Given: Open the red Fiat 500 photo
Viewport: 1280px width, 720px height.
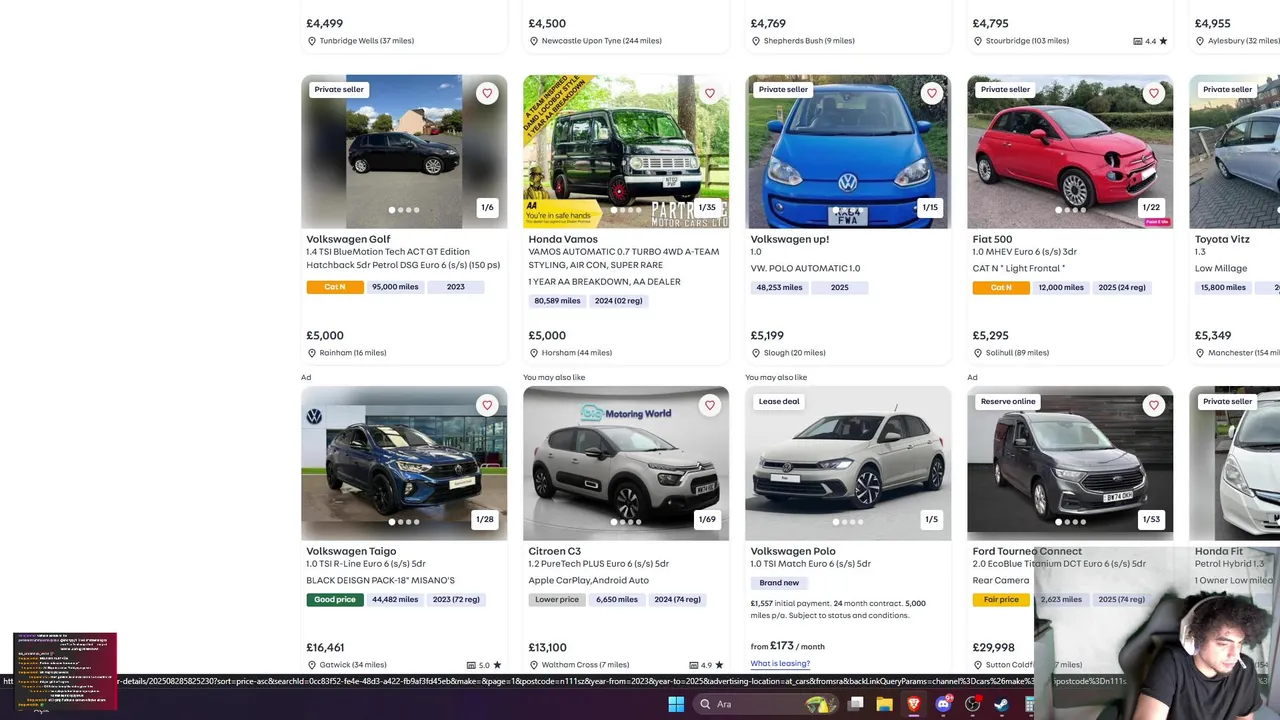Looking at the screenshot, I should [x=1070, y=151].
